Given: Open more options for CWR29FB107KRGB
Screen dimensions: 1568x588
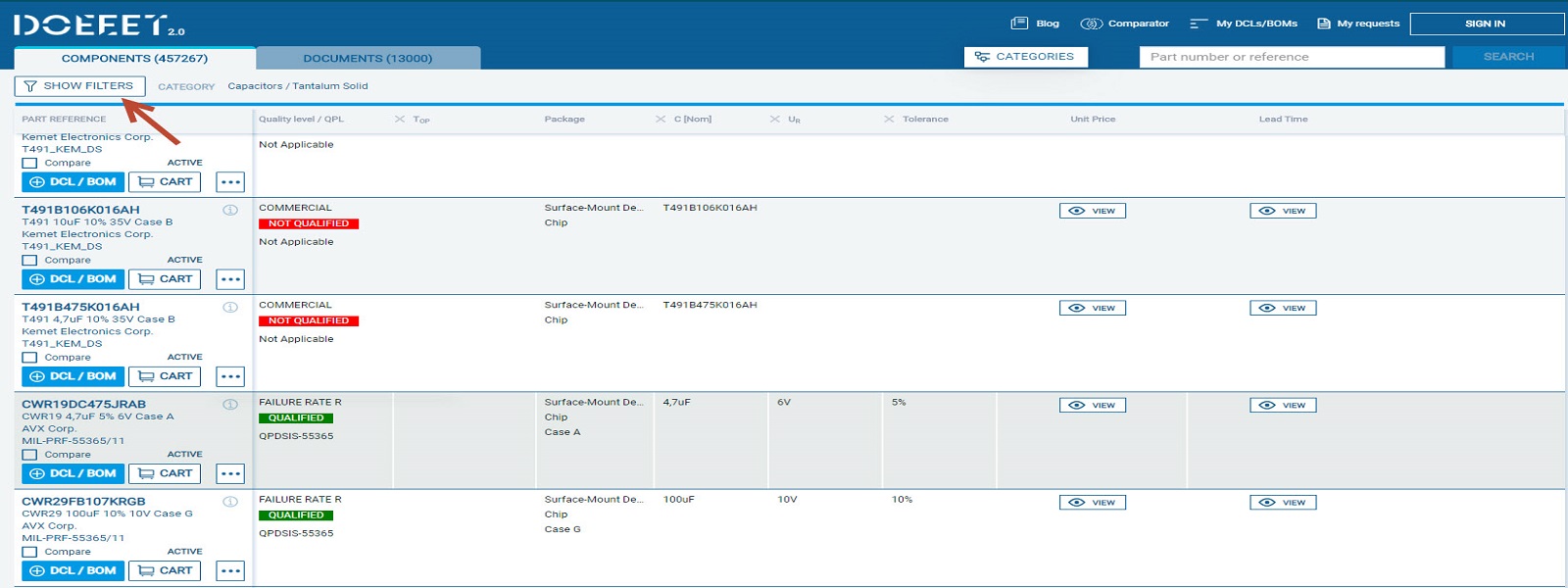Looking at the screenshot, I should pyautogui.click(x=230, y=570).
